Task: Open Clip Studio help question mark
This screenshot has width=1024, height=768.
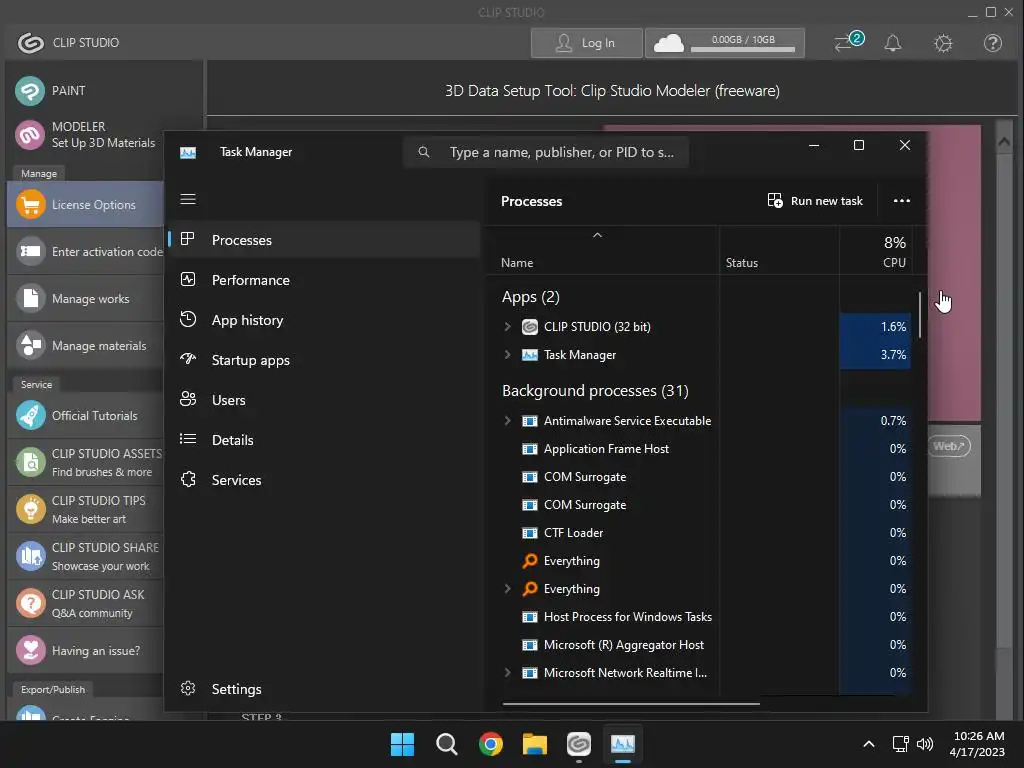Action: [993, 43]
